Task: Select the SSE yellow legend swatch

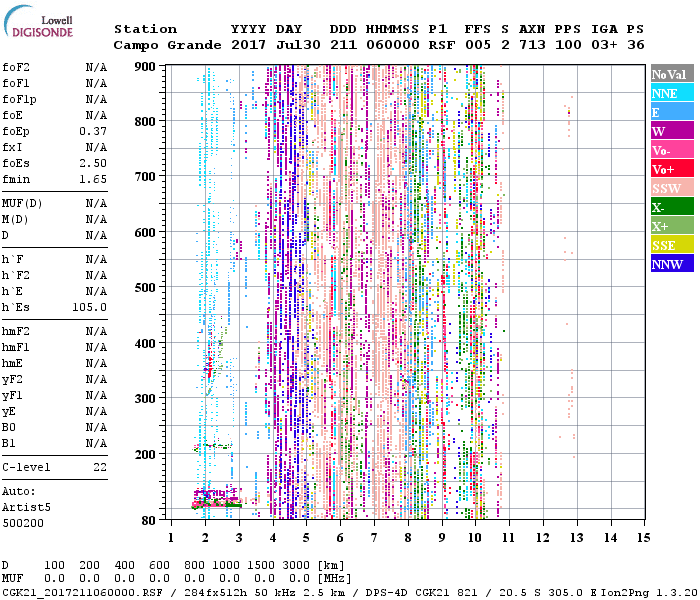Action: [x=672, y=245]
